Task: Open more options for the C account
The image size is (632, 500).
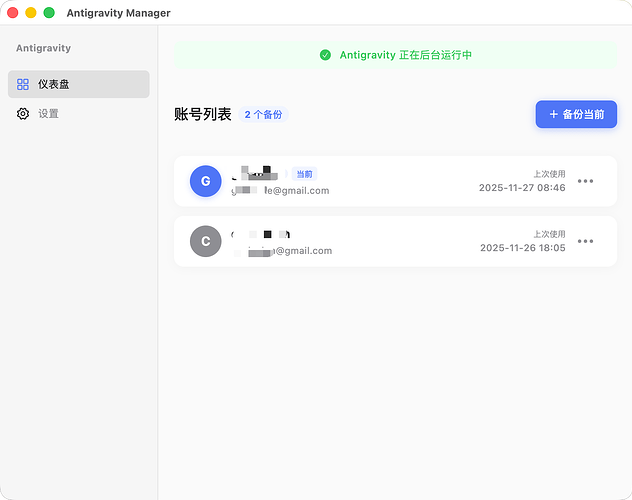Action: tap(585, 241)
